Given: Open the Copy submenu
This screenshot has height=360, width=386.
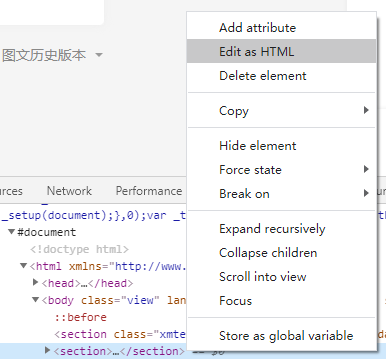Looking at the screenshot, I should point(282,110).
